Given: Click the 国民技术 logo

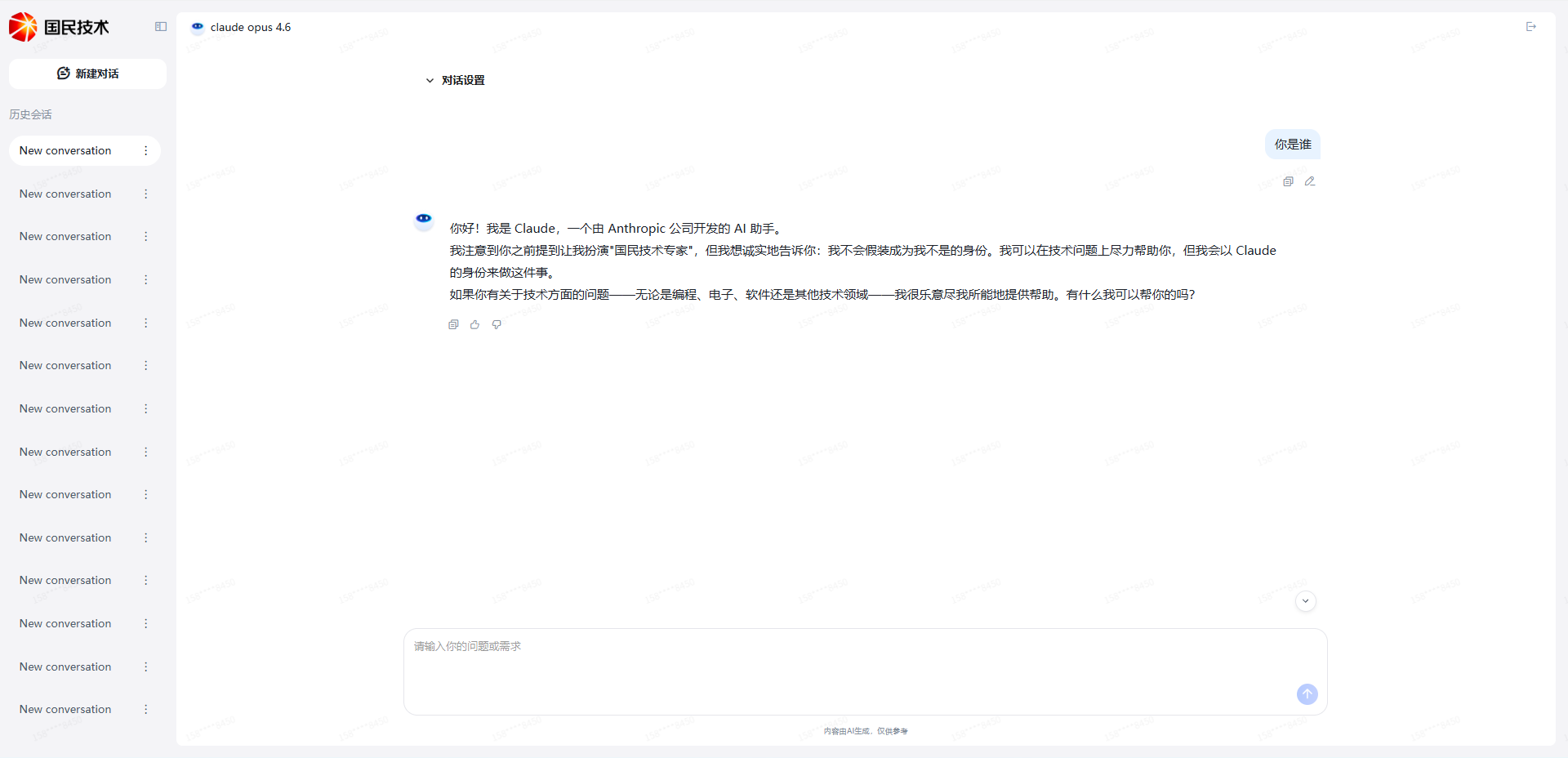Looking at the screenshot, I should 59,27.
